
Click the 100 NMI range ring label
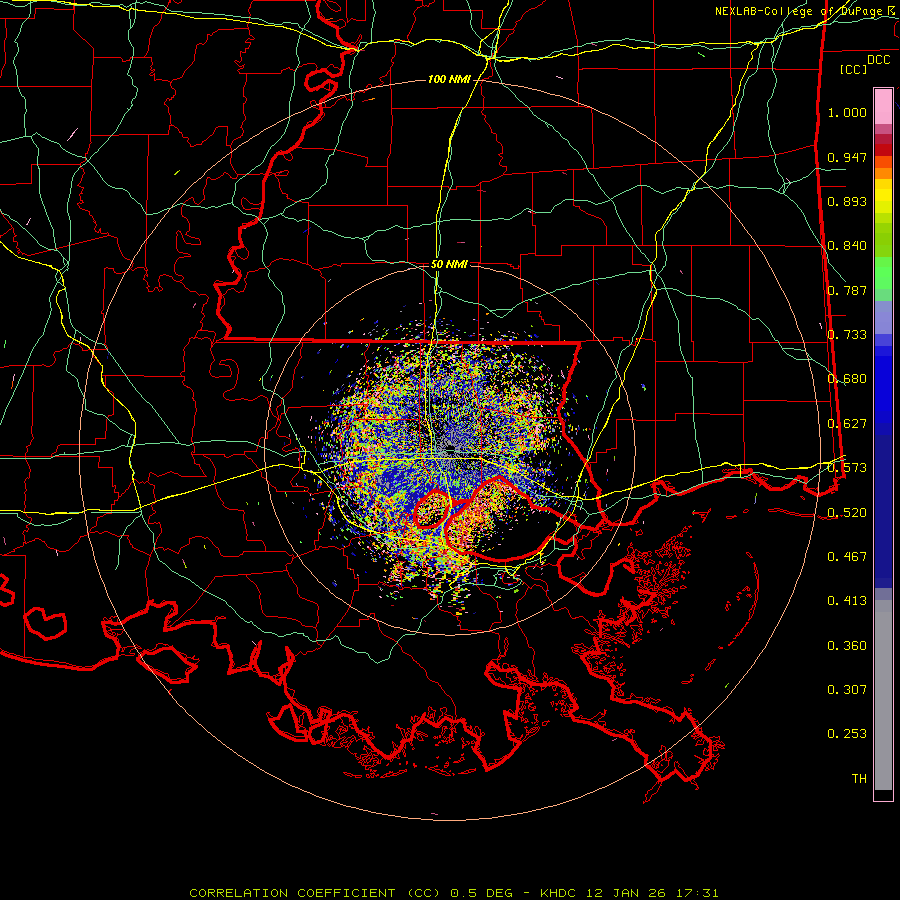(449, 79)
